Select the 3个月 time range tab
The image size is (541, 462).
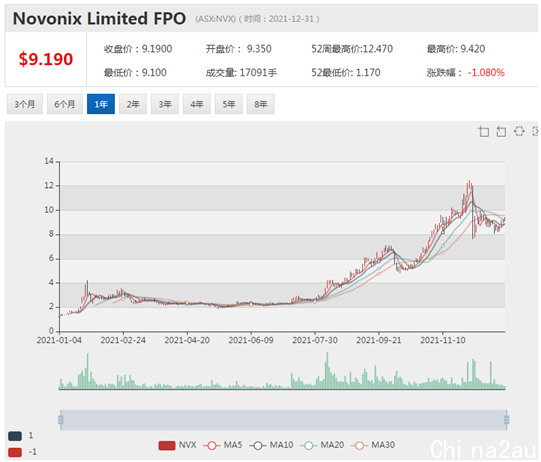point(25,104)
